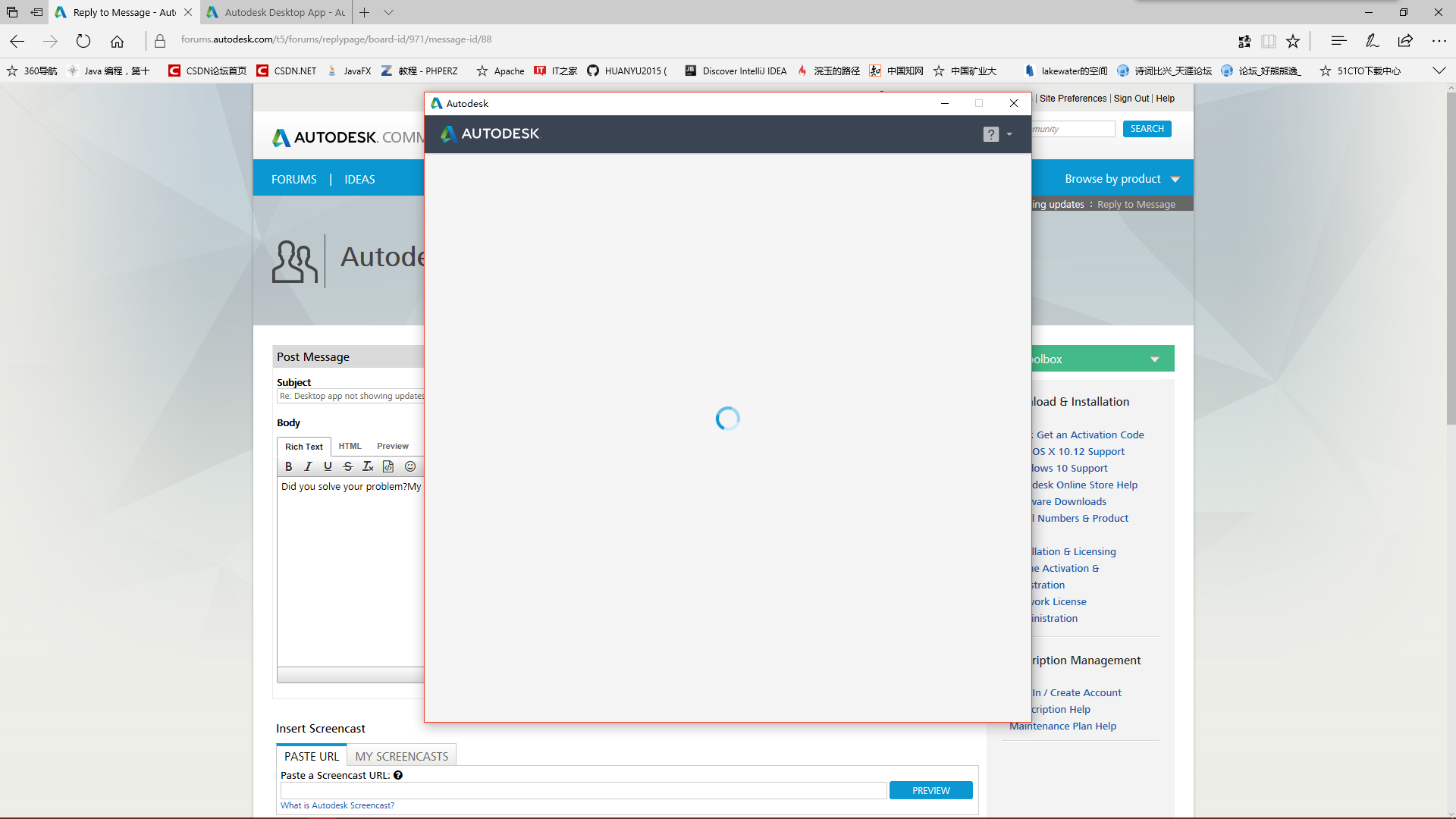Viewport: 1456px width, 819px height.
Task: Click the Screencast URL input field
Action: pyautogui.click(x=582, y=790)
